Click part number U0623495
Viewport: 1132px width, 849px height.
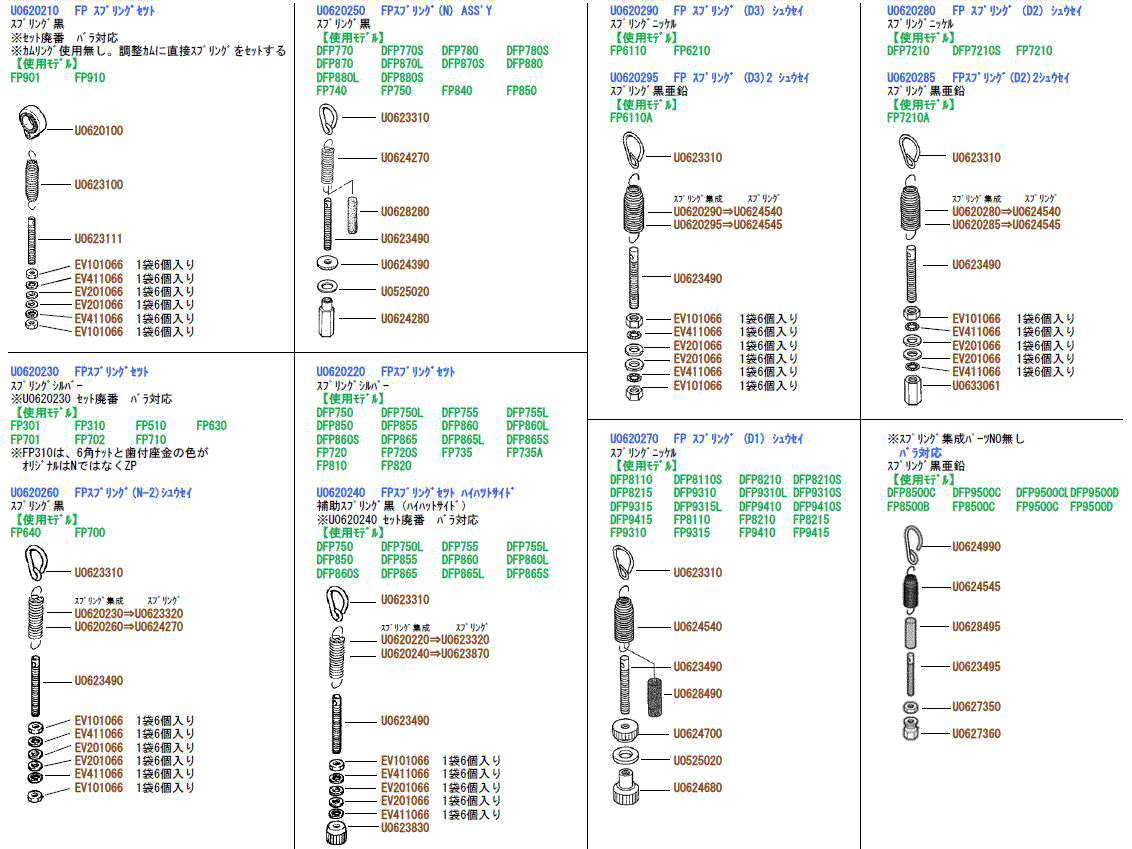point(976,667)
